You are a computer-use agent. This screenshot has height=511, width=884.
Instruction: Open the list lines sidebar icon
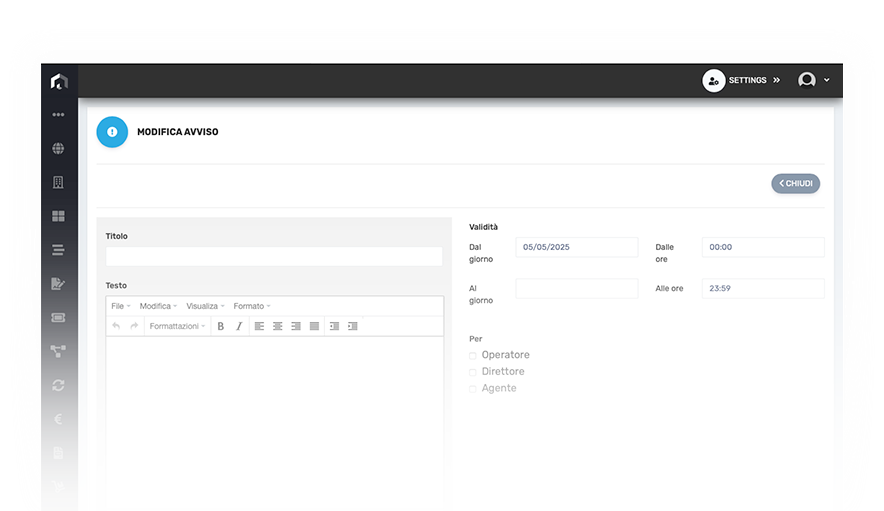(x=58, y=250)
